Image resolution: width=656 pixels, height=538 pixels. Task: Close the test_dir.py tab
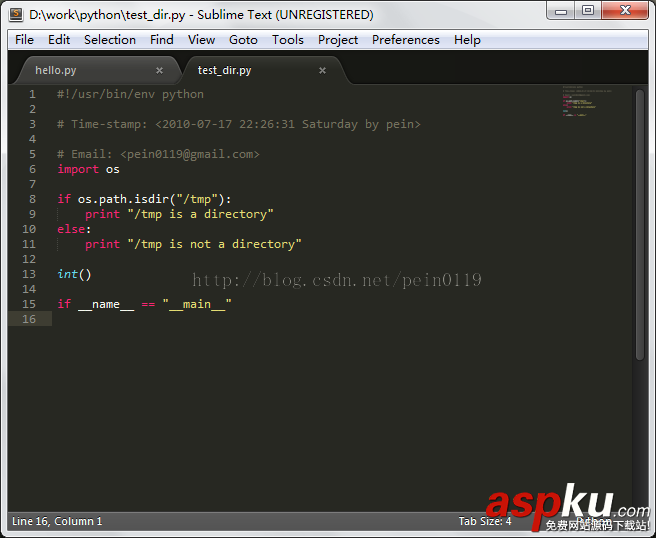point(322,71)
